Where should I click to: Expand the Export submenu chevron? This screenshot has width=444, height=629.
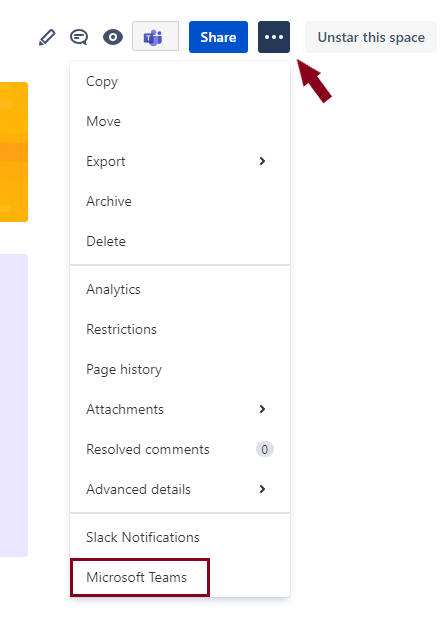[x=262, y=161]
